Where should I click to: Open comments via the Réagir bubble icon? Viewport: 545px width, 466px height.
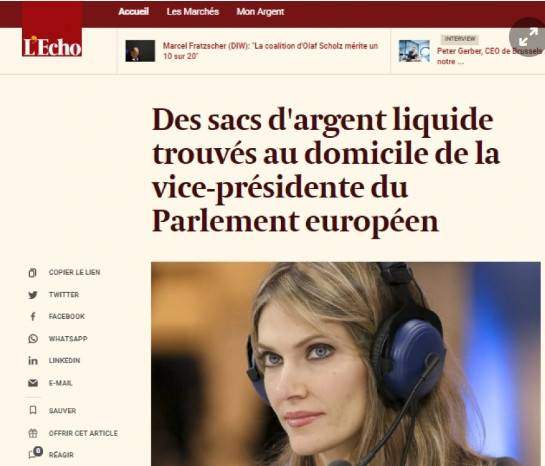(x=35, y=453)
